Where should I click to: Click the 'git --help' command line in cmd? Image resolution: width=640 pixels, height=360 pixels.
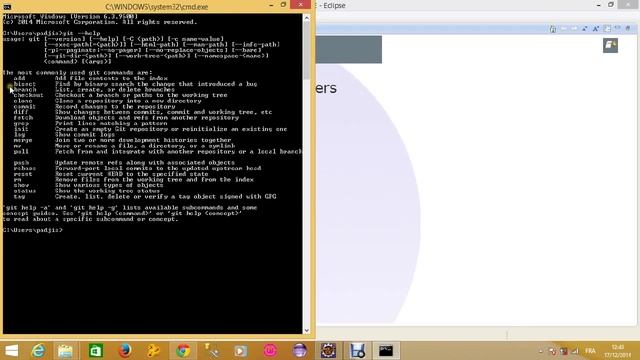point(51,33)
